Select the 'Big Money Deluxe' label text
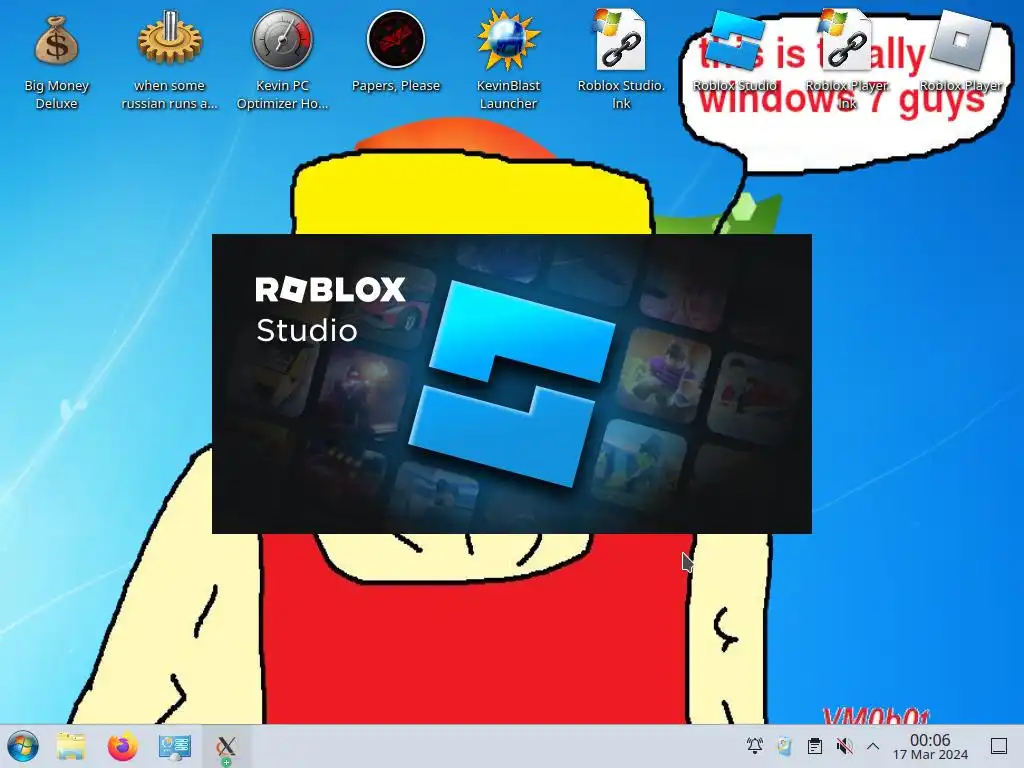 pos(56,94)
